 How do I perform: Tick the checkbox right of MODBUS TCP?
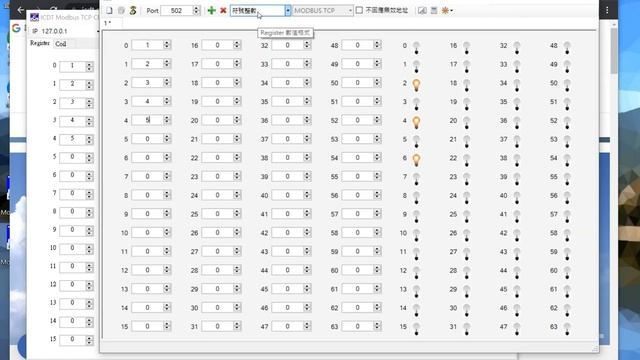(359, 10)
